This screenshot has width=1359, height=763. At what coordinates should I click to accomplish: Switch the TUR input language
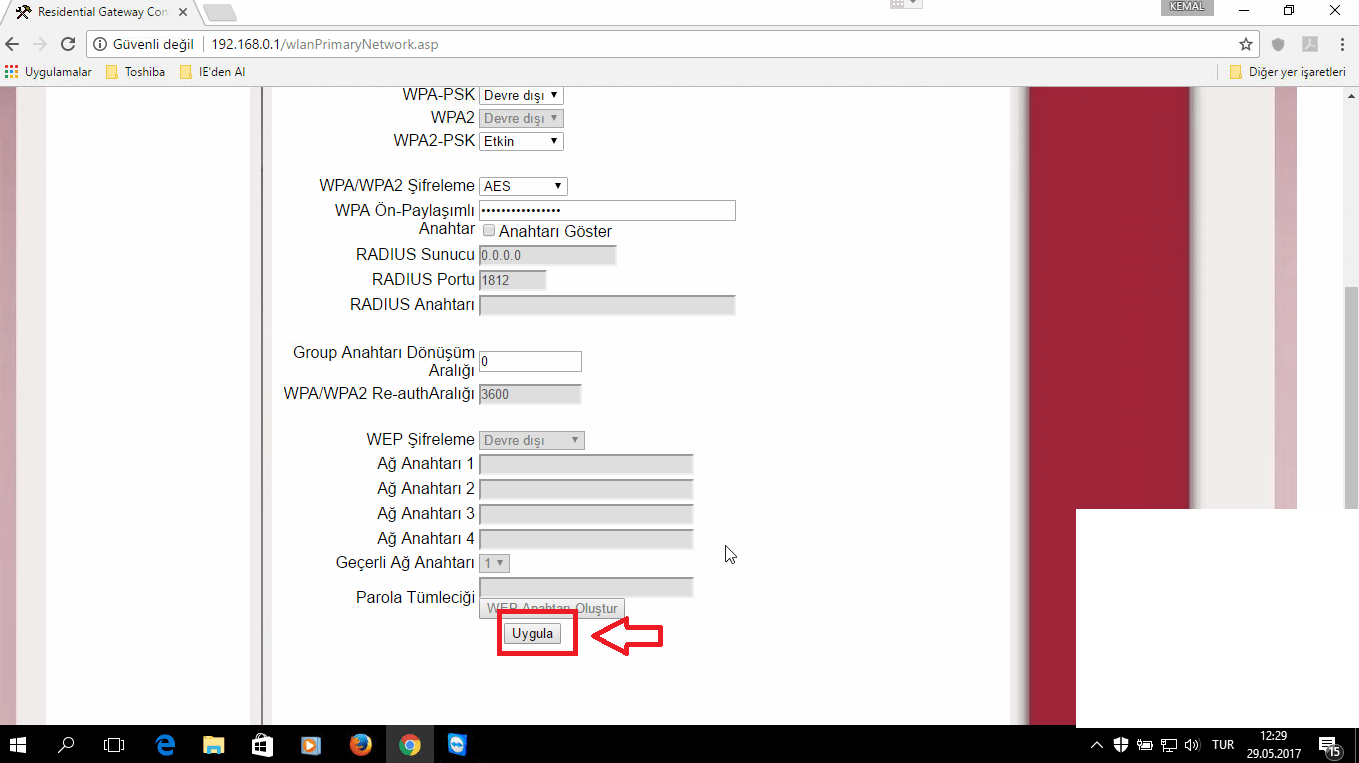pyautogui.click(x=1223, y=745)
